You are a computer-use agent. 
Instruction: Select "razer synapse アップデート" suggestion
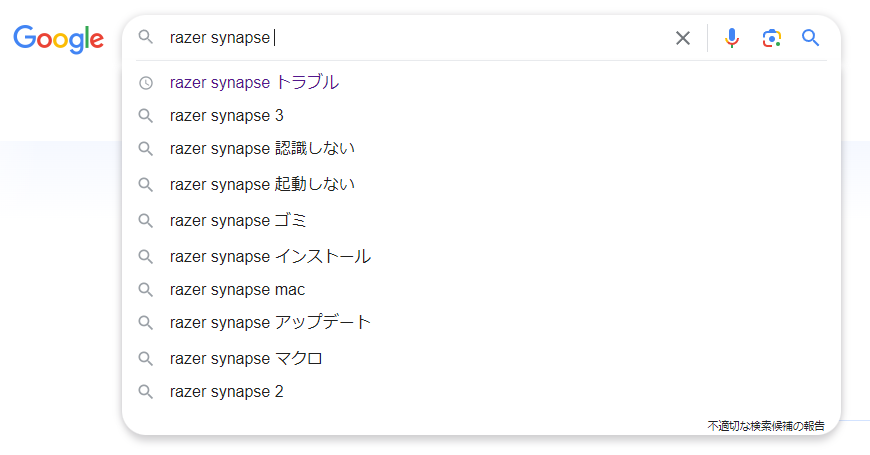pos(270,323)
